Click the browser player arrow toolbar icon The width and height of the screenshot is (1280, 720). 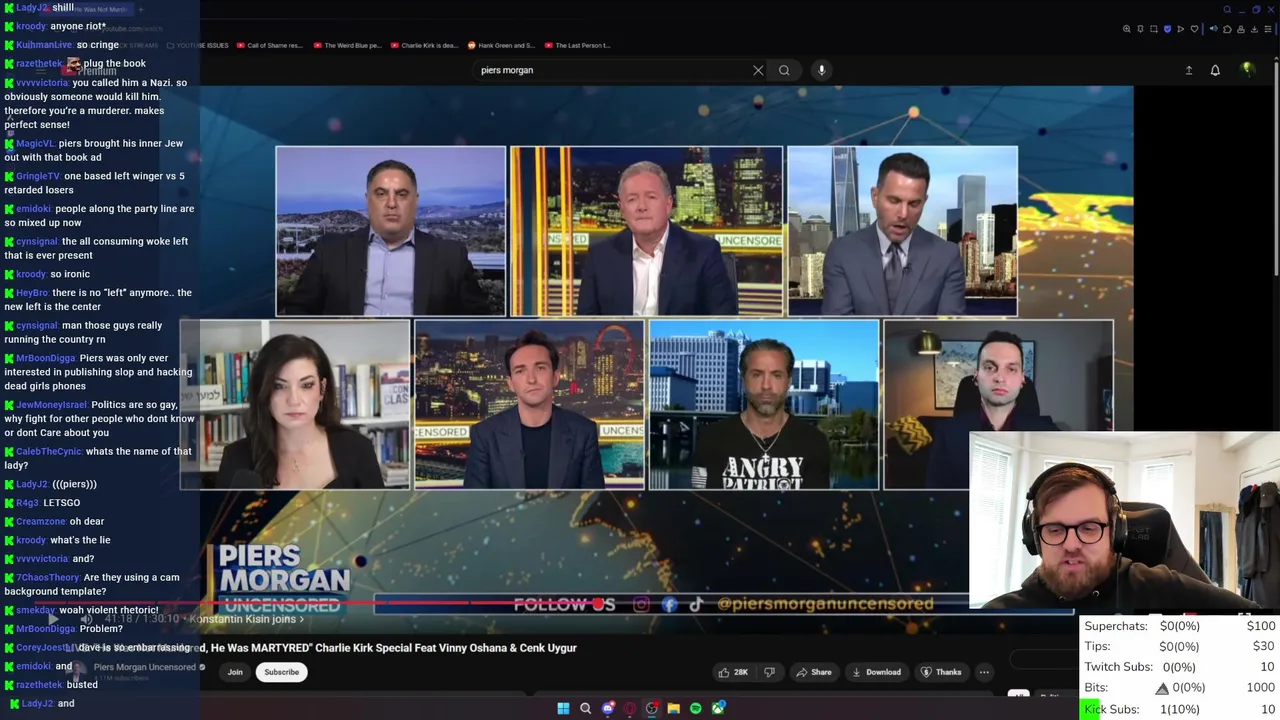tap(1181, 29)
